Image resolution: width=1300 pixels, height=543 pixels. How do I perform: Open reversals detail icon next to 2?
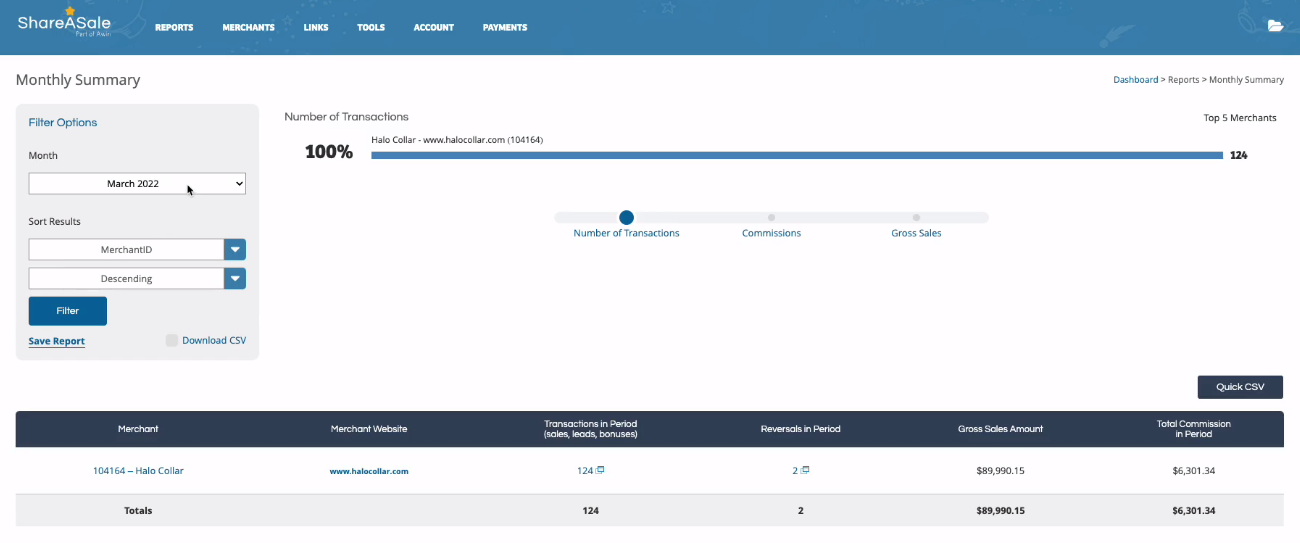tap(805, 470)
